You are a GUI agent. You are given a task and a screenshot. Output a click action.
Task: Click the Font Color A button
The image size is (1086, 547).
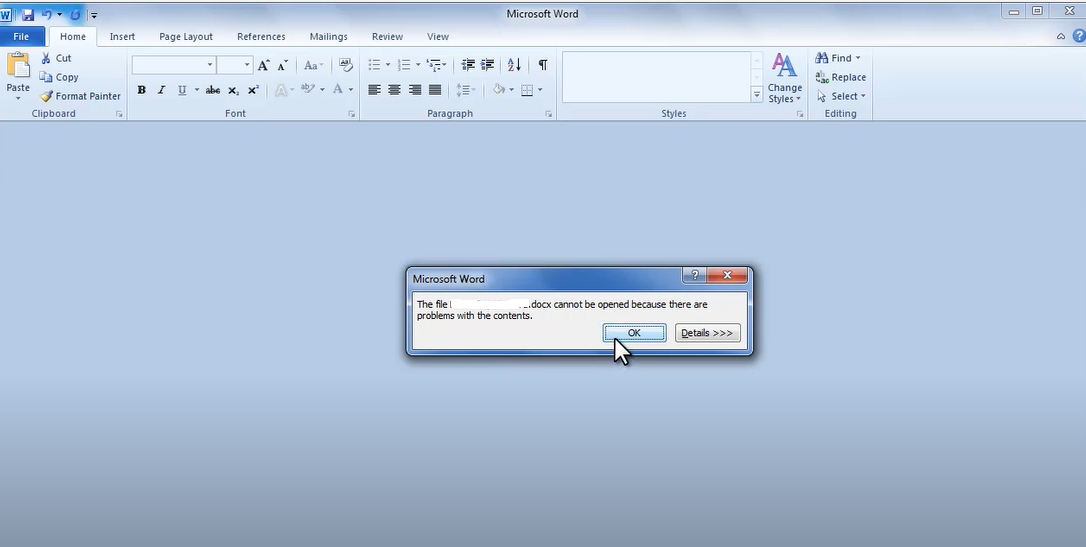click(x=338, y=90)
